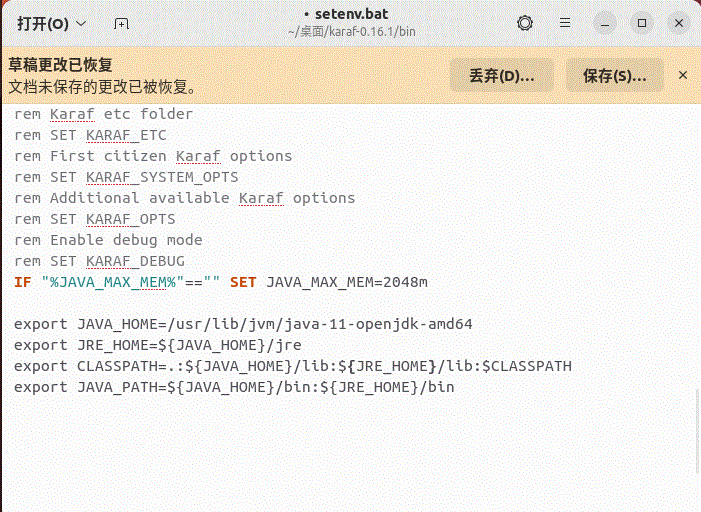Screen dimensions: 701x512
Task: Open the gear settings menu icon
Action: [525, 23]
